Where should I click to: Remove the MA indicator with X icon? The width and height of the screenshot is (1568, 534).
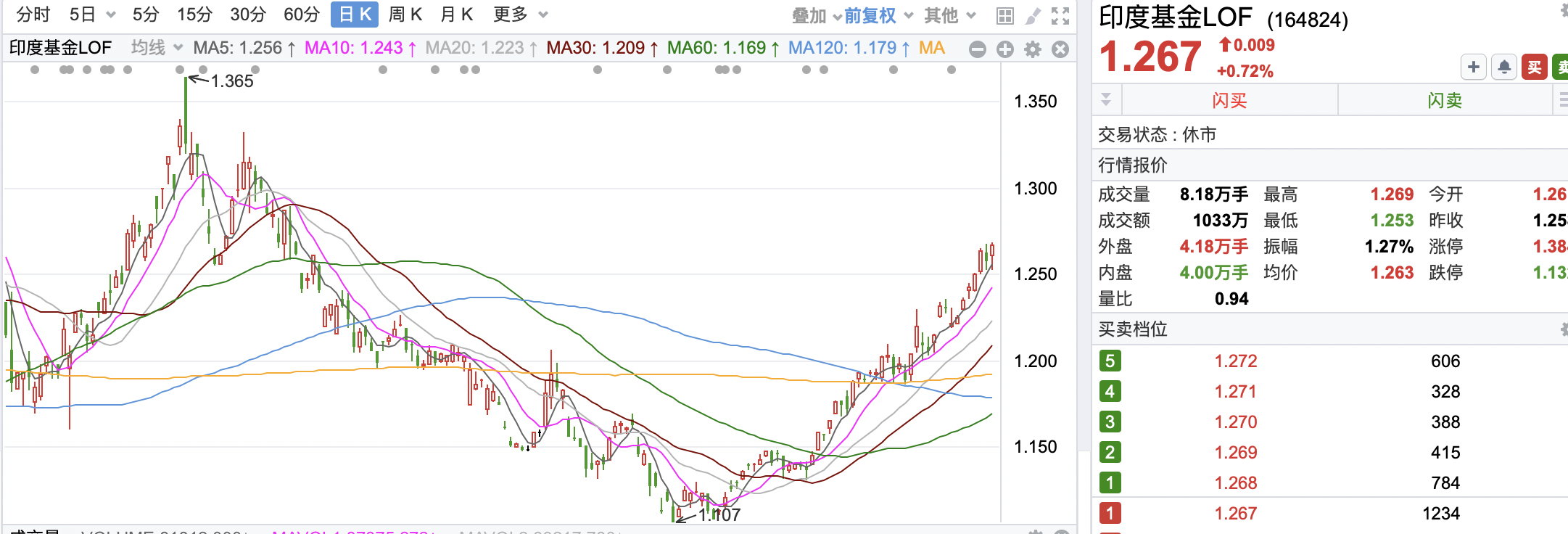tap(1060, 49)
